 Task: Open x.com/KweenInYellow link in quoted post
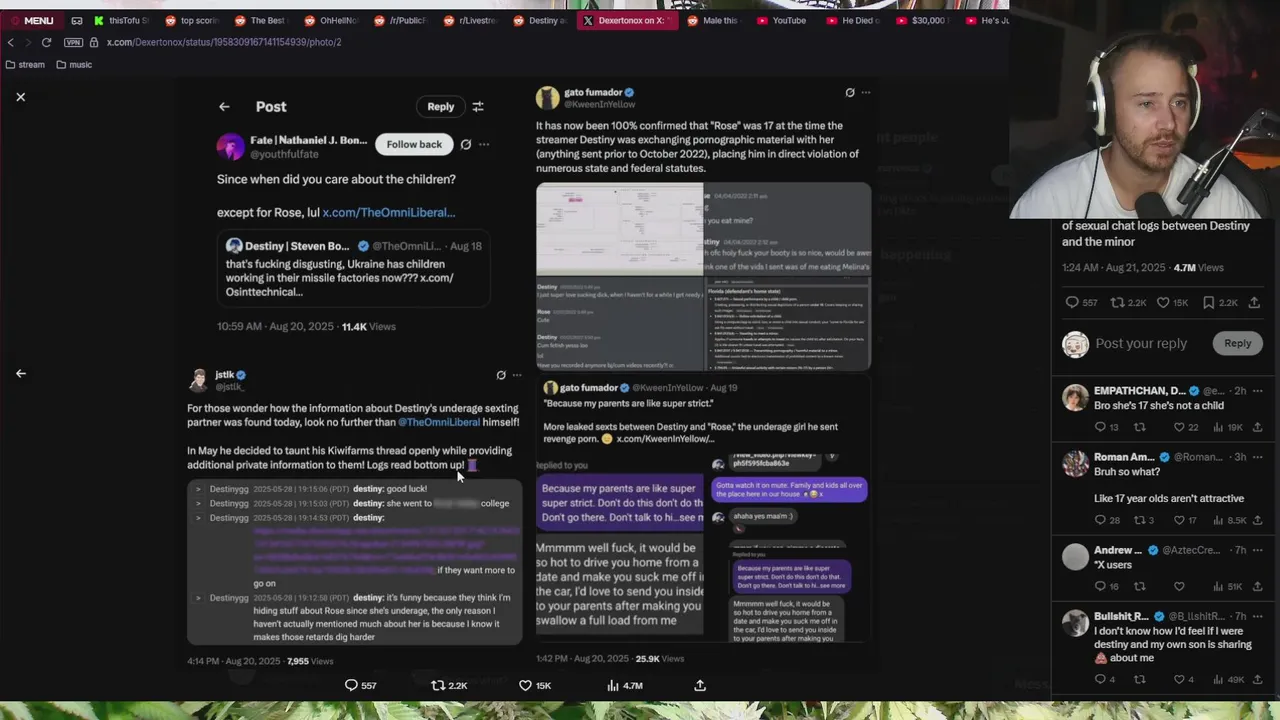(x=666, y=439)
